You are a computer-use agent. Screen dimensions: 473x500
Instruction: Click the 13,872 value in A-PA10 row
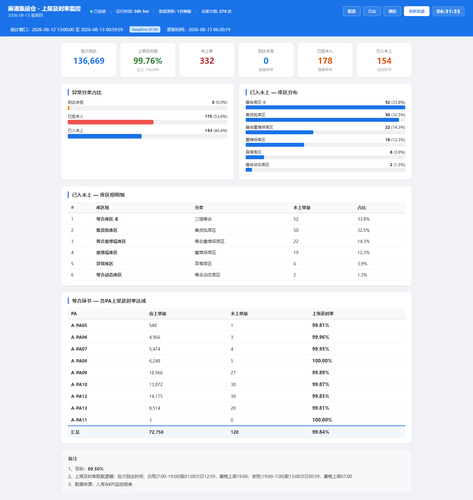coord(156,385)
